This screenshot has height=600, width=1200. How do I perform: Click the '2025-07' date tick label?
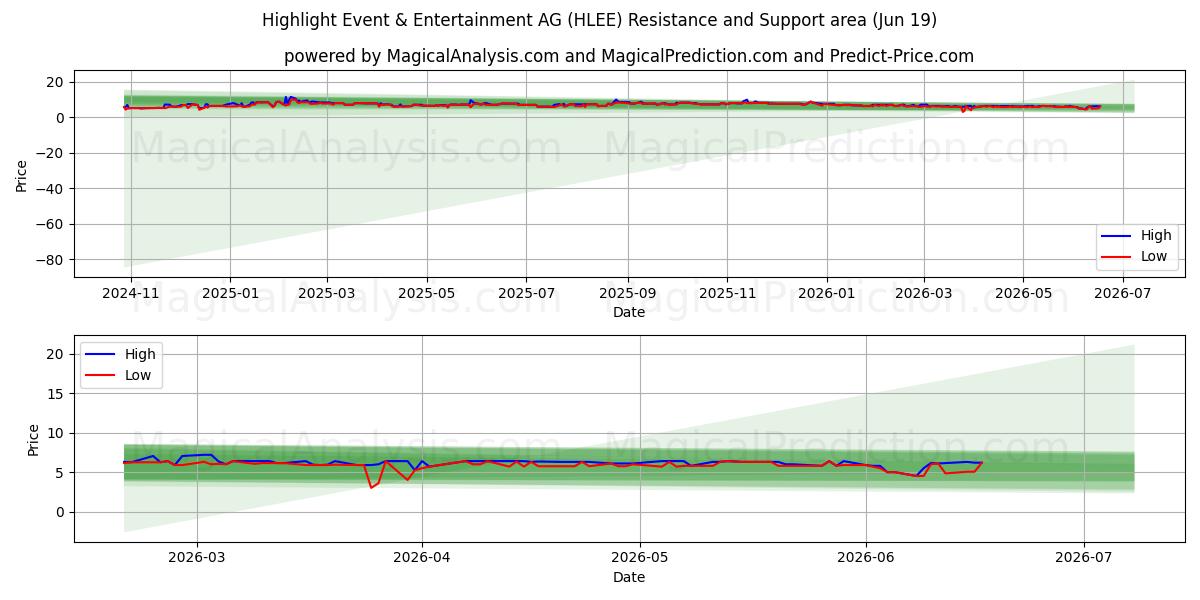point(527,295)
